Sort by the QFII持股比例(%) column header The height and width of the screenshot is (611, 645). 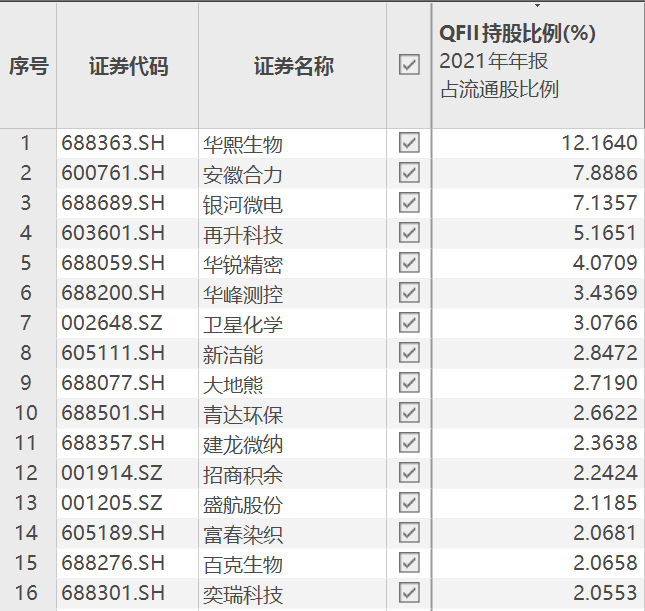pyautogui.click(x=517, y=33)
